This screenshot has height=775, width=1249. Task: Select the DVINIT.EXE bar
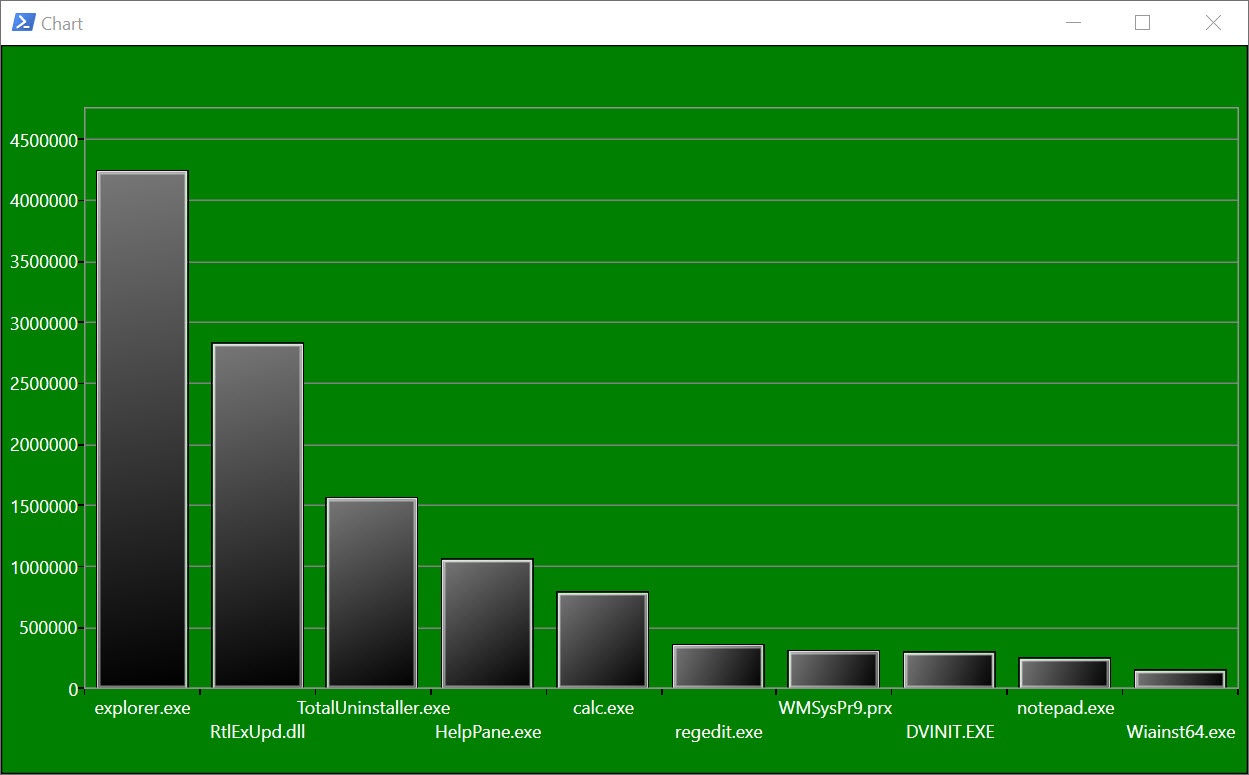pos(949,670)
